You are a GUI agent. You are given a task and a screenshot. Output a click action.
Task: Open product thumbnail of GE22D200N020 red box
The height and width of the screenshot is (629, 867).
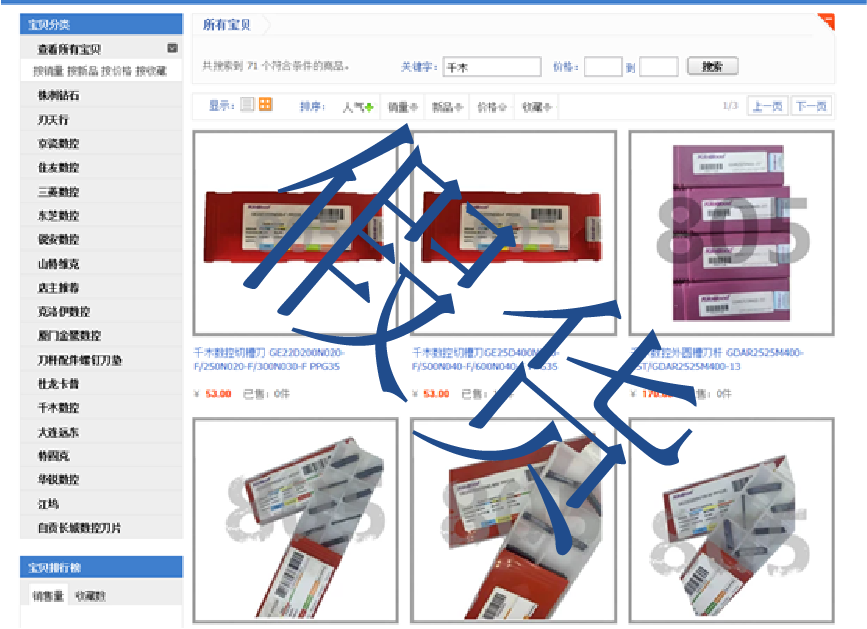point(296,233)
